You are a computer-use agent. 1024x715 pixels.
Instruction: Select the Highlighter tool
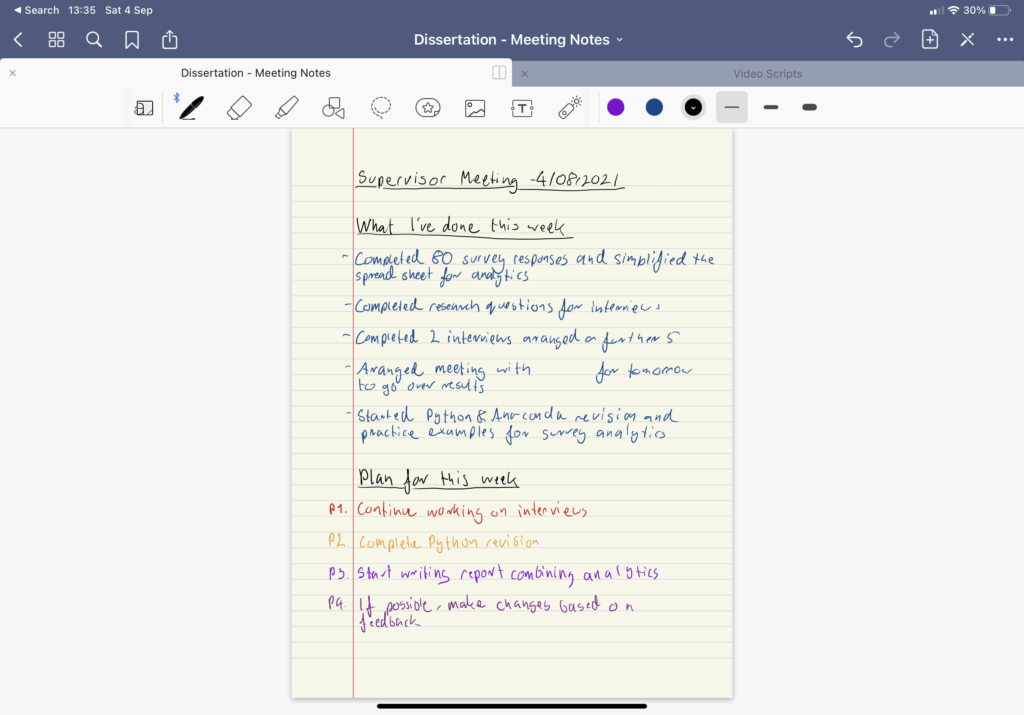pos(286,107)
